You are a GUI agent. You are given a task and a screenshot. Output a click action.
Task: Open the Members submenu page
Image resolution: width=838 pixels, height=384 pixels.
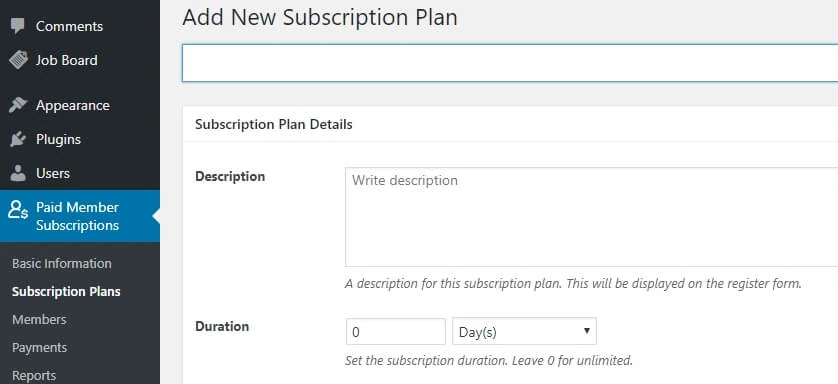(39, 319)
